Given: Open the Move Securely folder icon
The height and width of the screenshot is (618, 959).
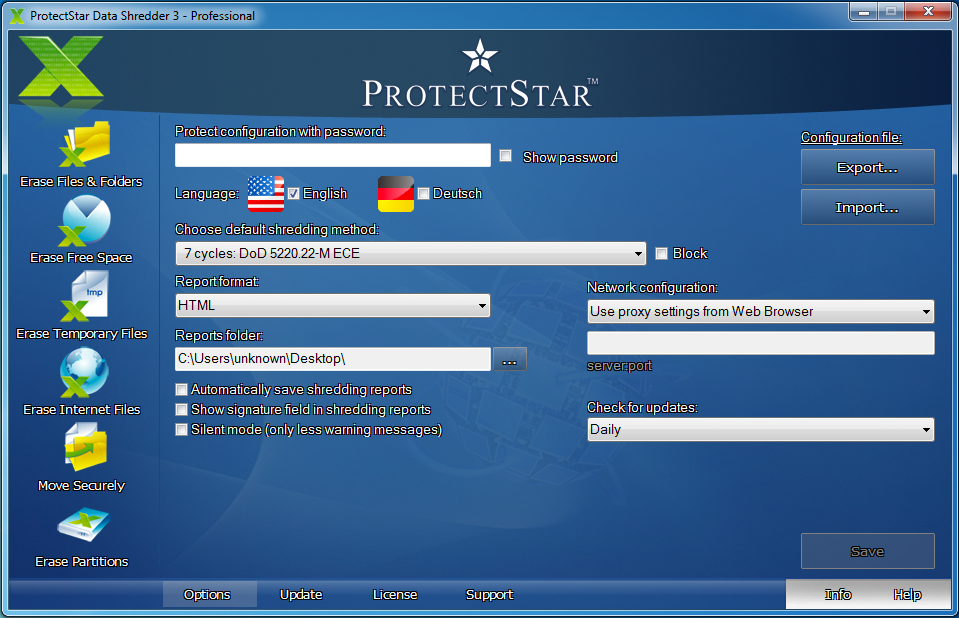Looking at the screenshot, I should [x=86, y=448].
